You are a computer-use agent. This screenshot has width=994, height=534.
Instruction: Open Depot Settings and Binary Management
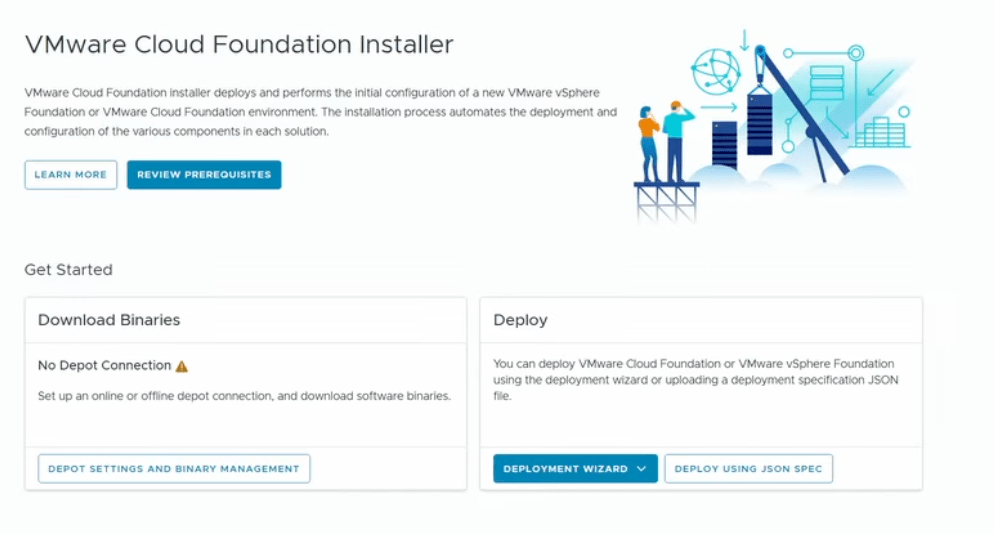coord(174,469)
